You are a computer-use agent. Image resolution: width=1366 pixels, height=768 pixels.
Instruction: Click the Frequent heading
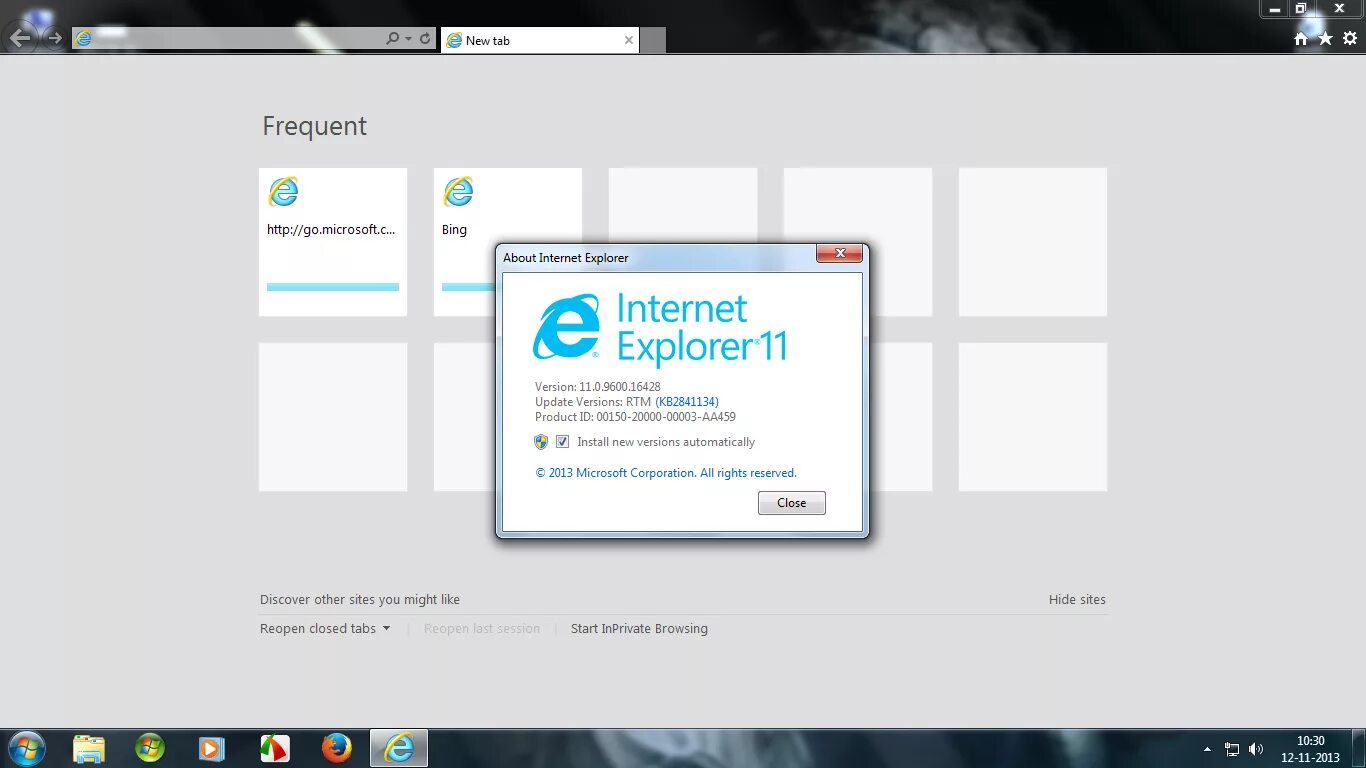click(315, 127)
